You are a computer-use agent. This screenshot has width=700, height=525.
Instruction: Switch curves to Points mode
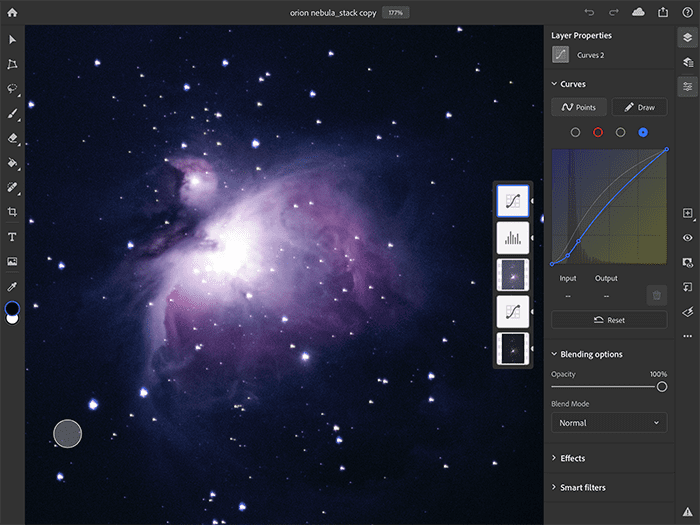click(x=577, y=107)
